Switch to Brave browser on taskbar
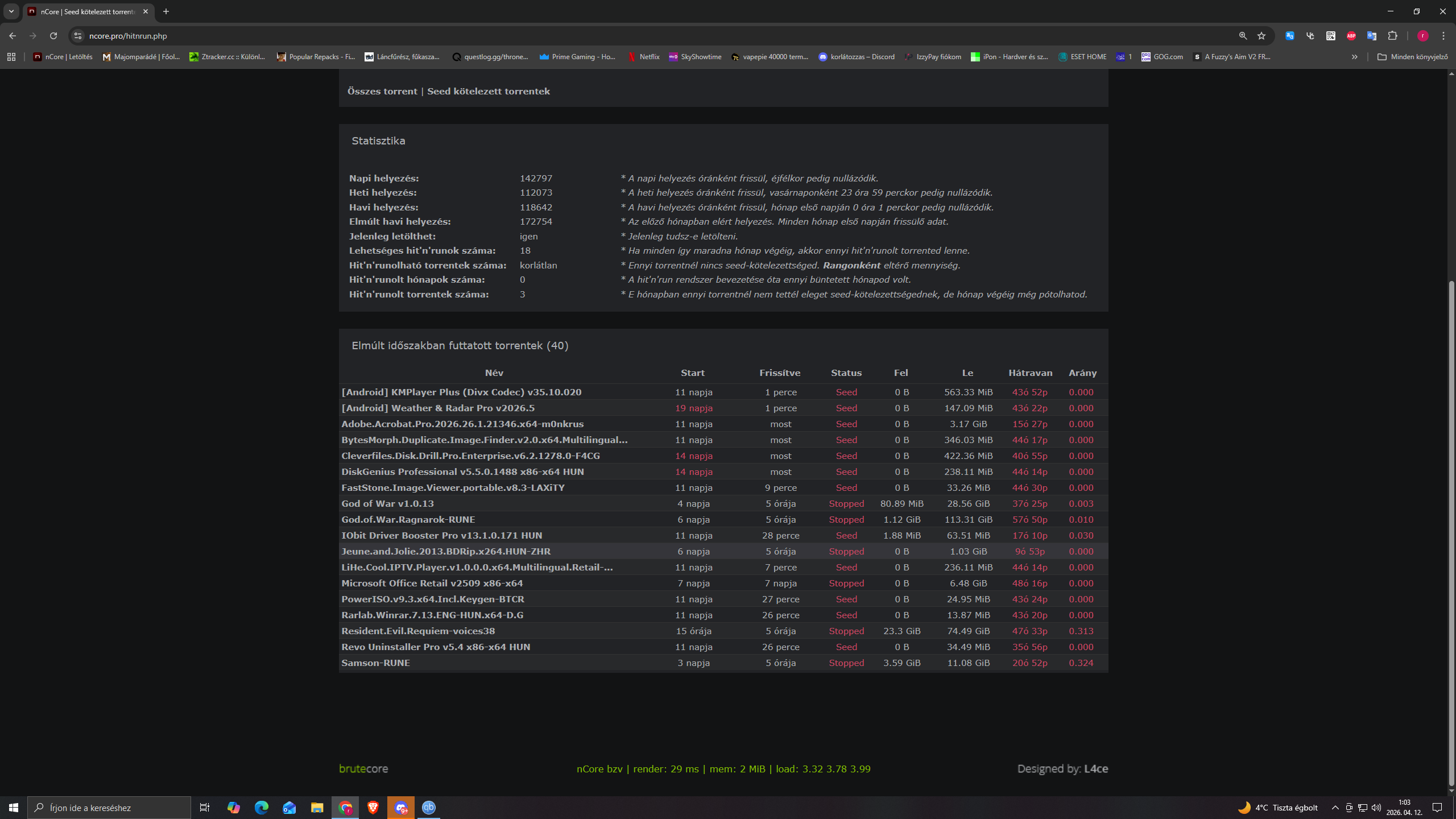 (x=373, y=808)
